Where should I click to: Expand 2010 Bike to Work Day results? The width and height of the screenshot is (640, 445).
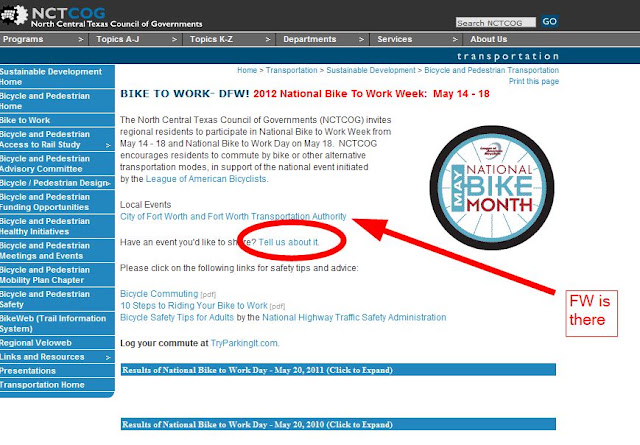[x=338, y=424]
